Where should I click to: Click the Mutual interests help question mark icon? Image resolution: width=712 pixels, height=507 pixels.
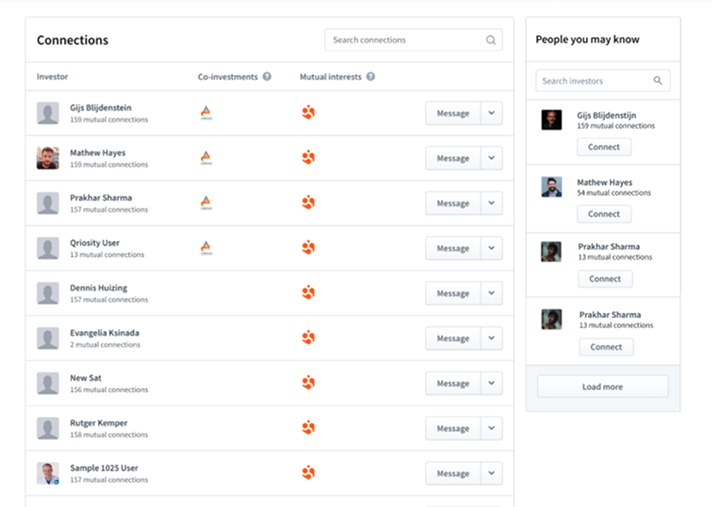click(370, 76)
